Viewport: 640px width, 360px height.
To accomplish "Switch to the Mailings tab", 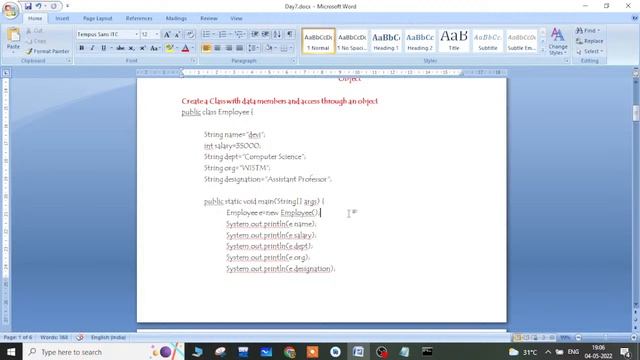I will pyautogui.click(x=176, y=18).
